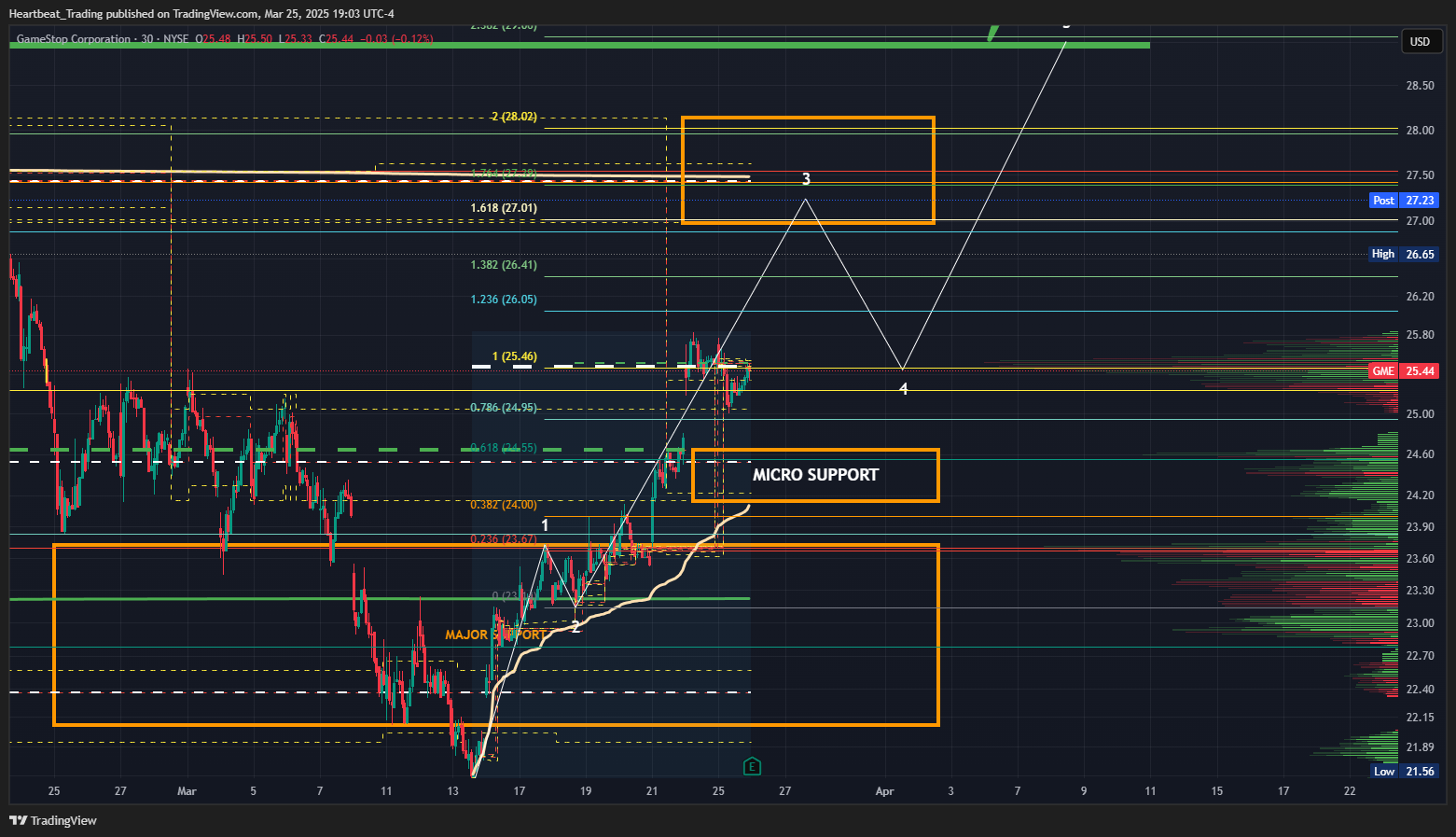Click the MICRO SUPPORT label
The image size is (1456, 837).
pyautogui.click(x=815, y=475)
